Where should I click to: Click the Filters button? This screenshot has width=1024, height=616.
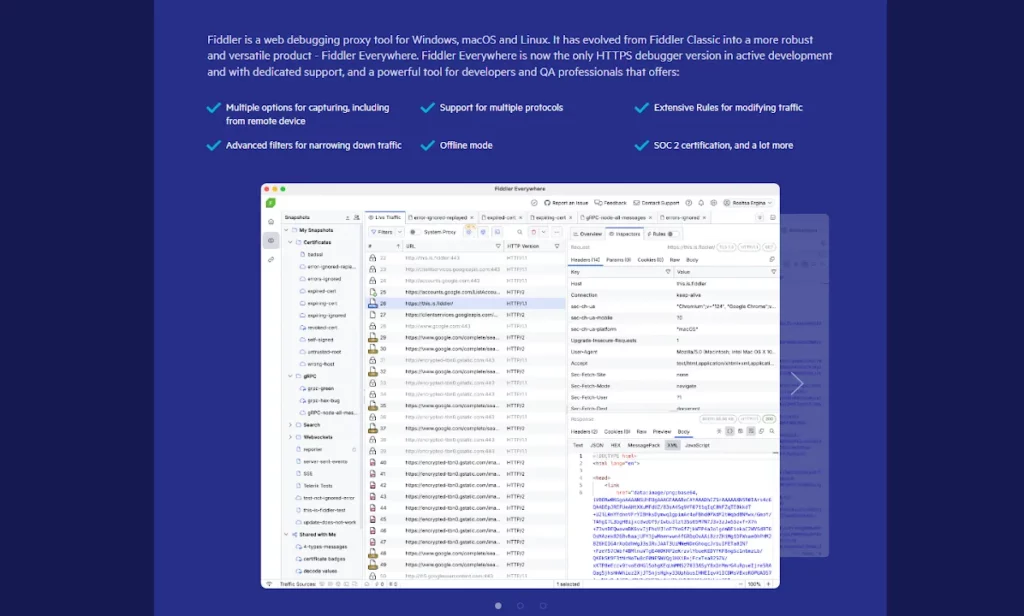click(382, 232)
